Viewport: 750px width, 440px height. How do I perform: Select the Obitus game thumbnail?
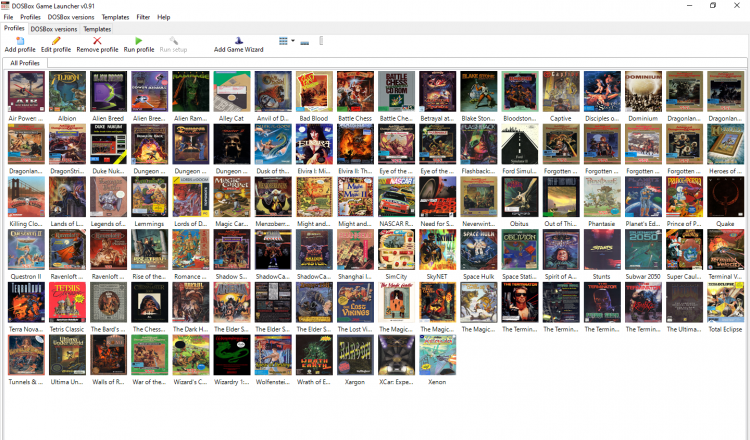pyautogui.click(x=520, y=197)
